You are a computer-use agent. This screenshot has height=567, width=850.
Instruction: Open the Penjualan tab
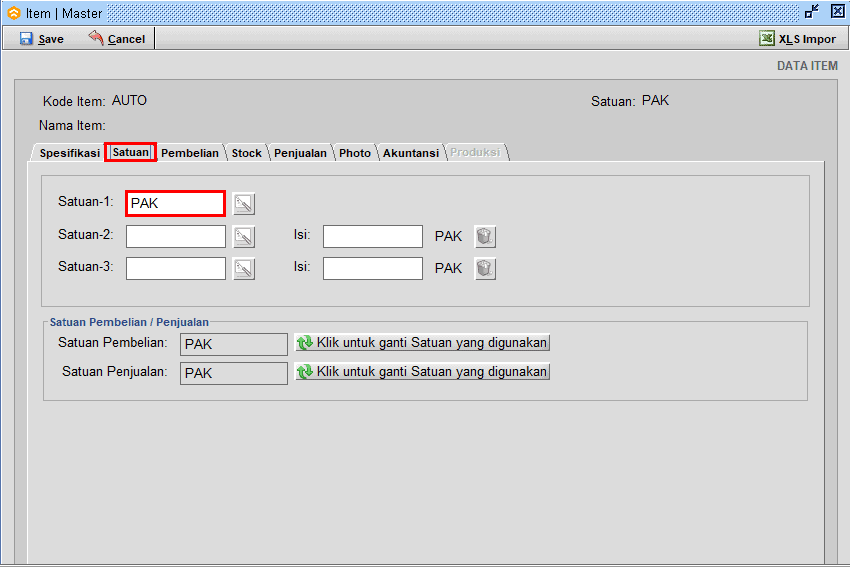pos(300,153)
